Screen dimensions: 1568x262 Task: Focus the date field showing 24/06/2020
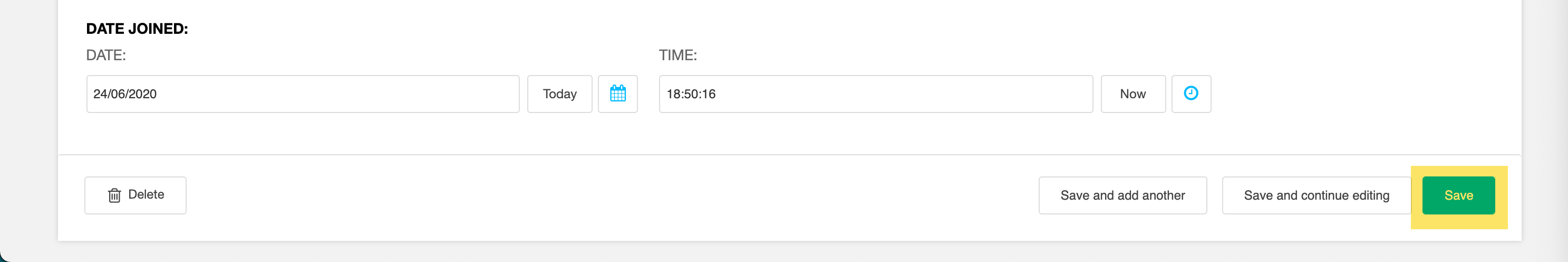303,94
